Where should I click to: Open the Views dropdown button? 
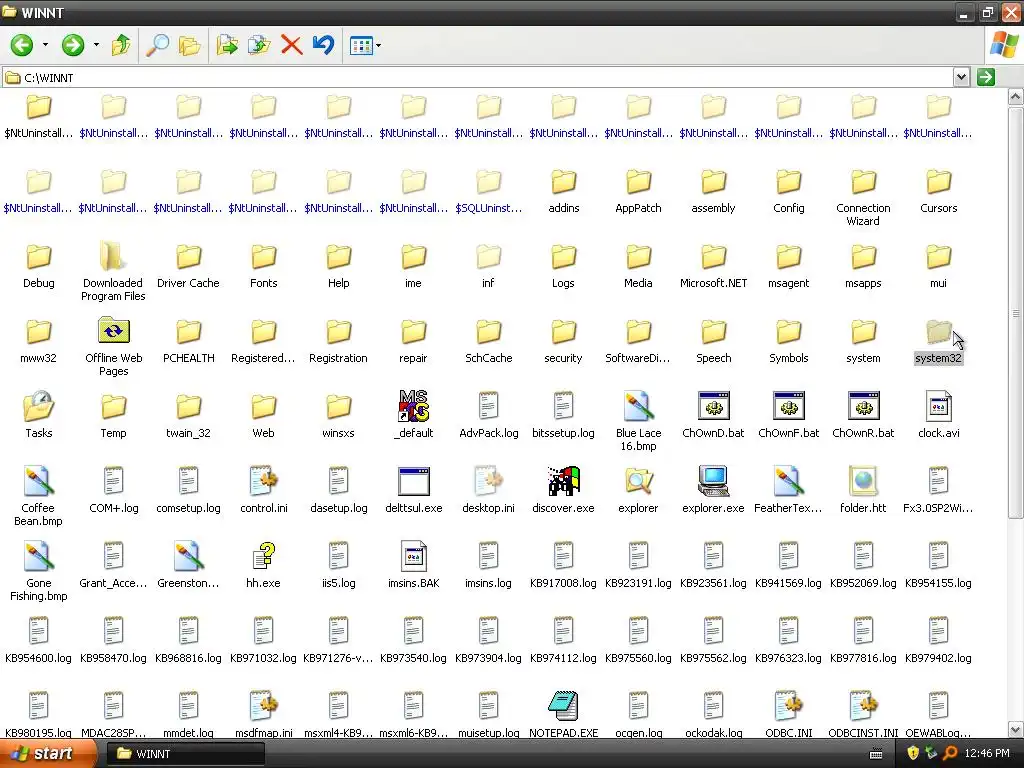point(365,45)
